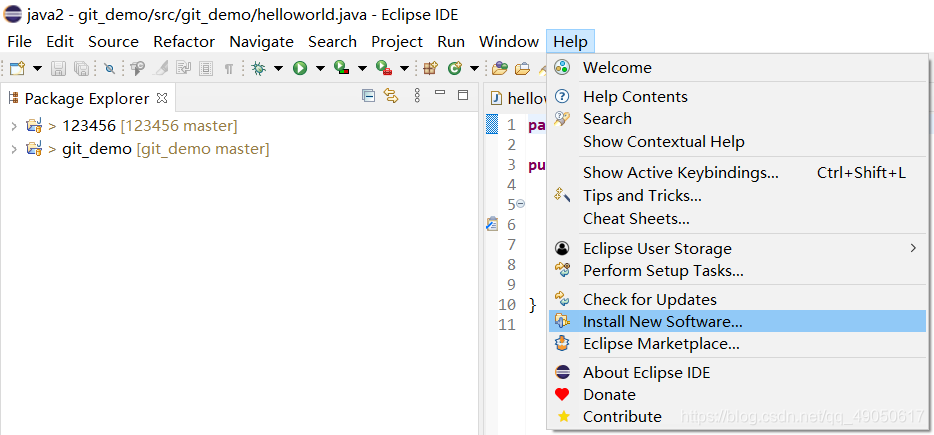Image resolution: width=934 pixels, height=435 pixels.
Task: Click the Open Task folder icon
Action: [522, 69]
